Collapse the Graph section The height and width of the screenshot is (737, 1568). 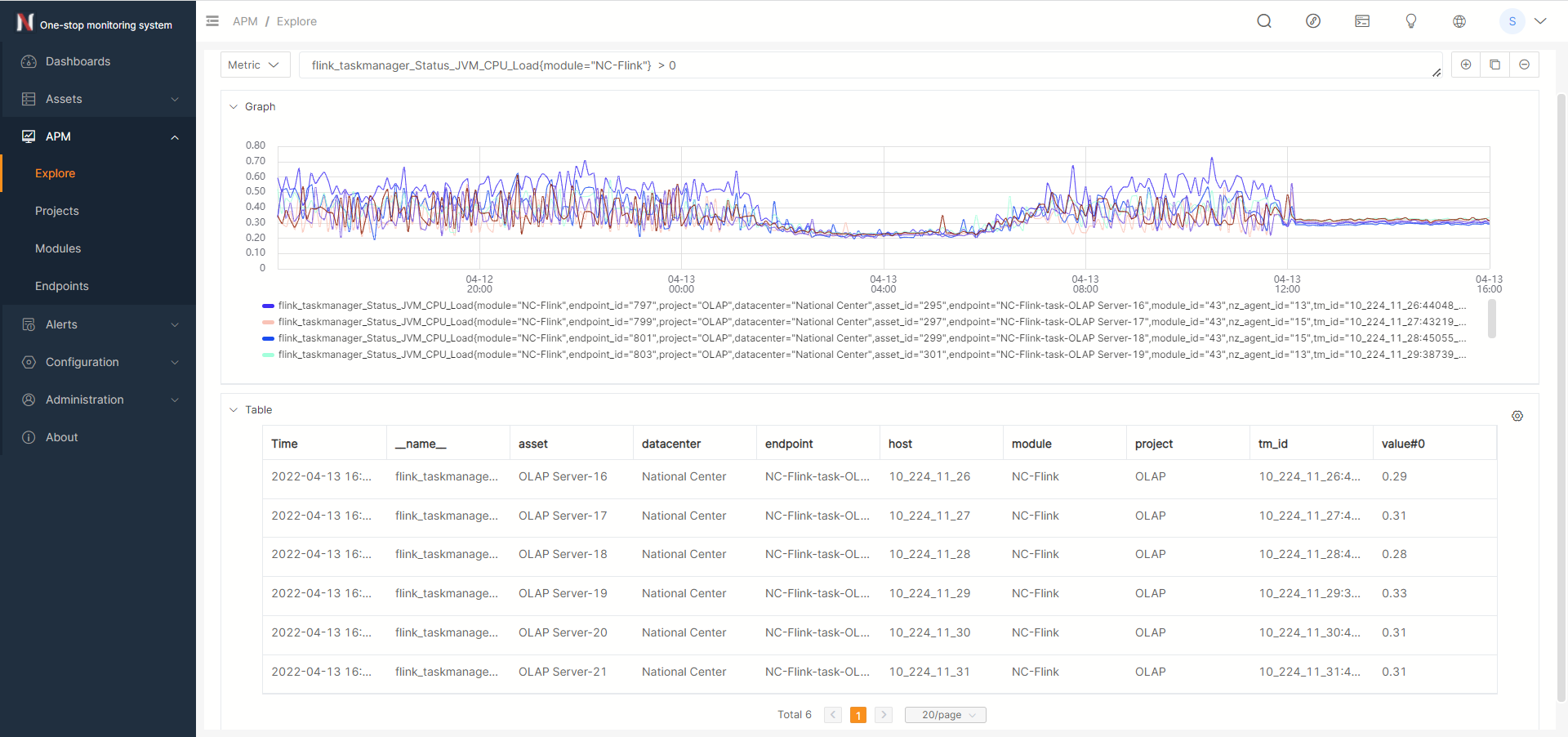click(x=234, y=107)
